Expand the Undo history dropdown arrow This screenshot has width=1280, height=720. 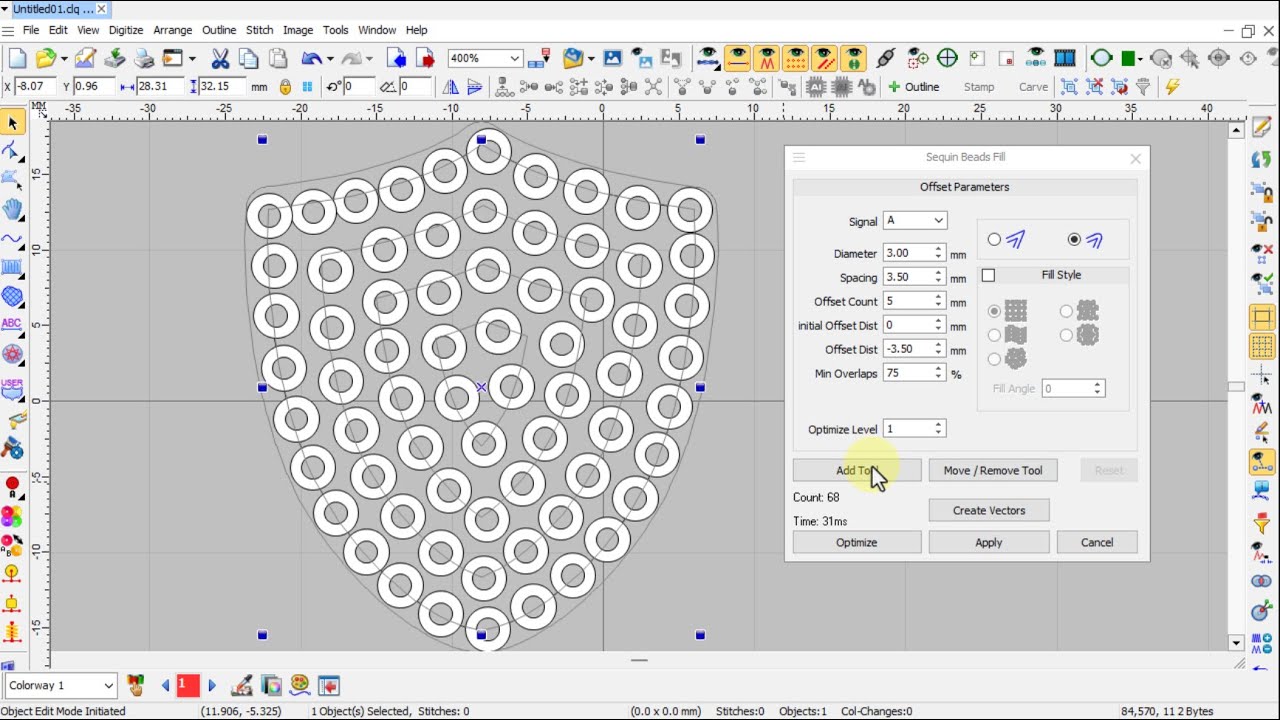point(330,58)
